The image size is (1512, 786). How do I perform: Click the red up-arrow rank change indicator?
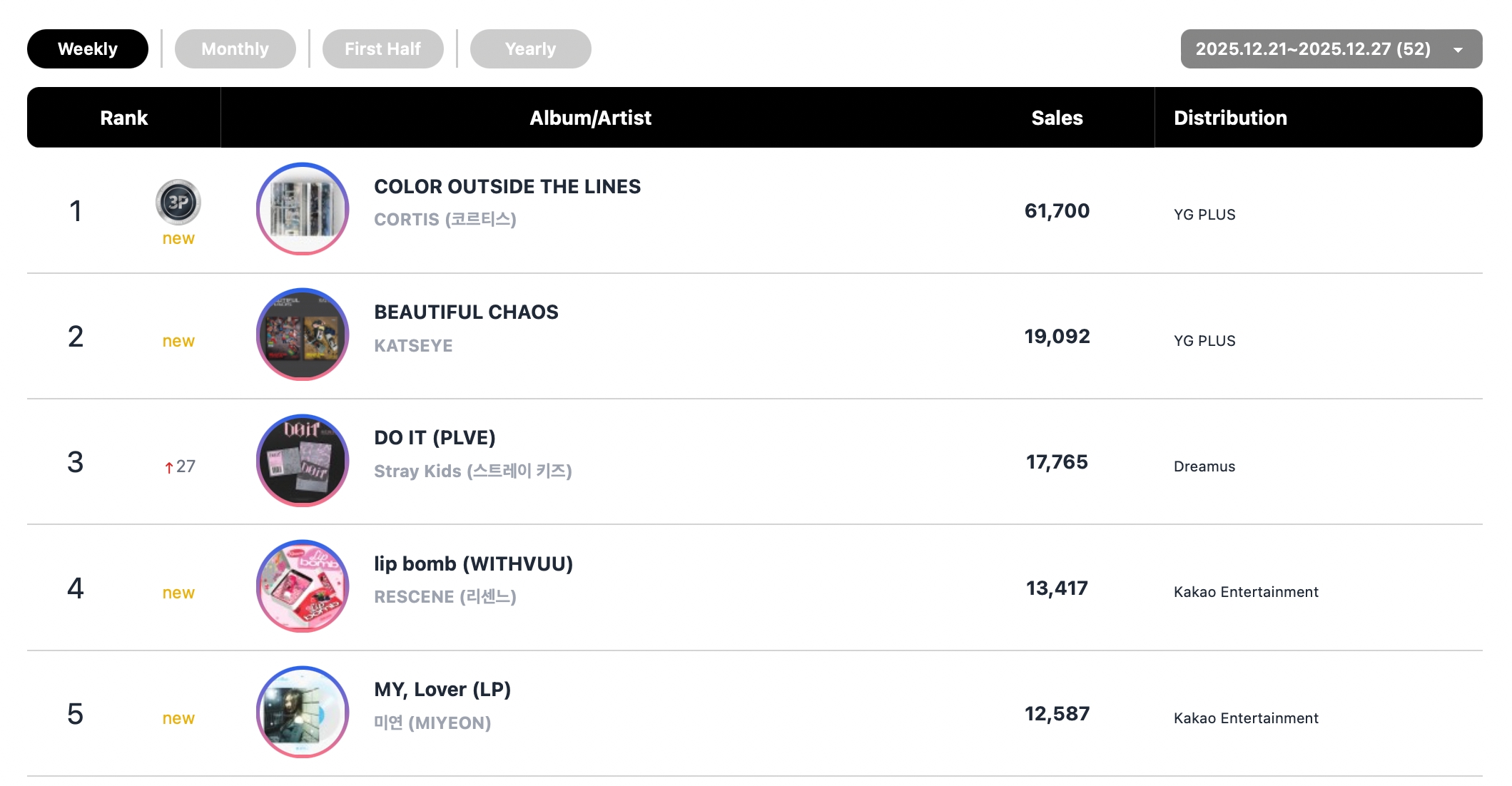point(169,467)
